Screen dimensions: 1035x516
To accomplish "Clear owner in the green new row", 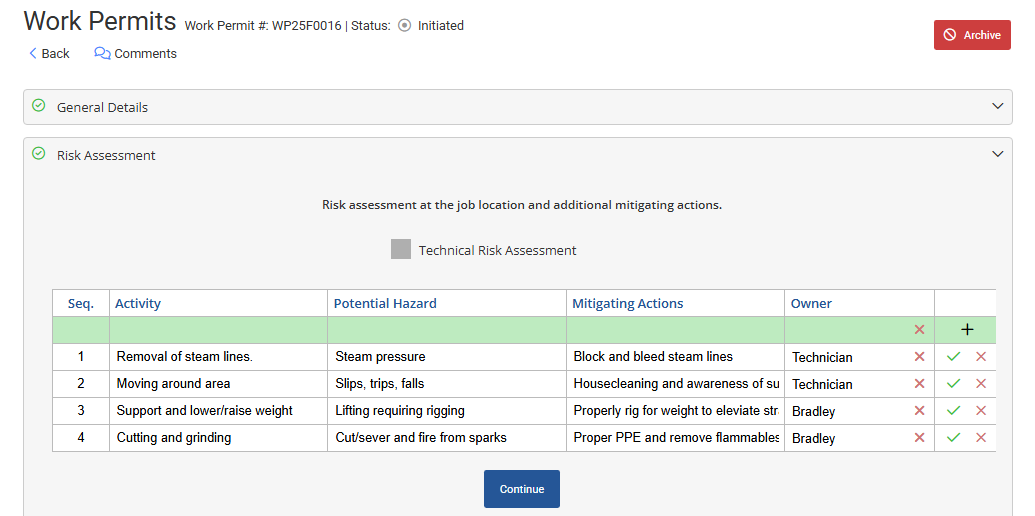I will 919,330.
